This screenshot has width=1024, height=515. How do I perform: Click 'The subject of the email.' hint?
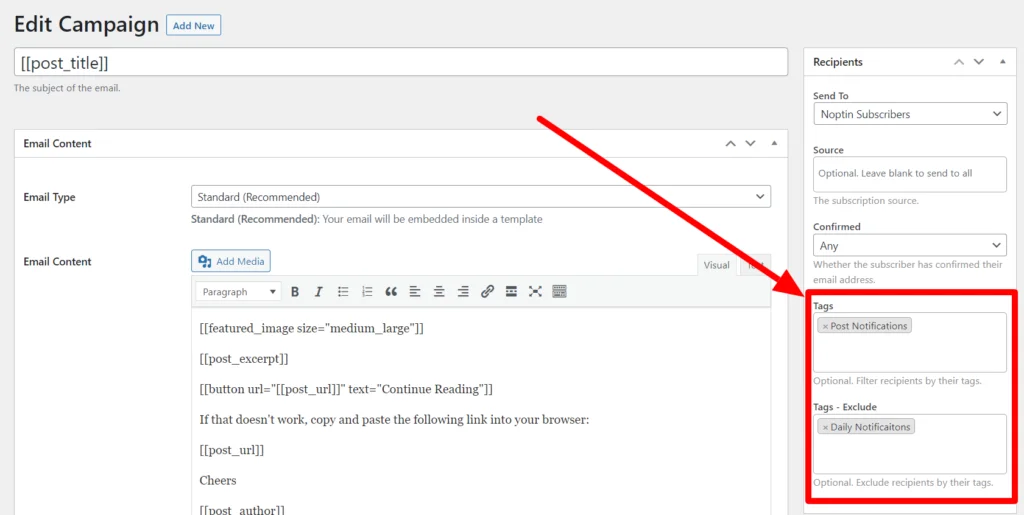point(67,87)
